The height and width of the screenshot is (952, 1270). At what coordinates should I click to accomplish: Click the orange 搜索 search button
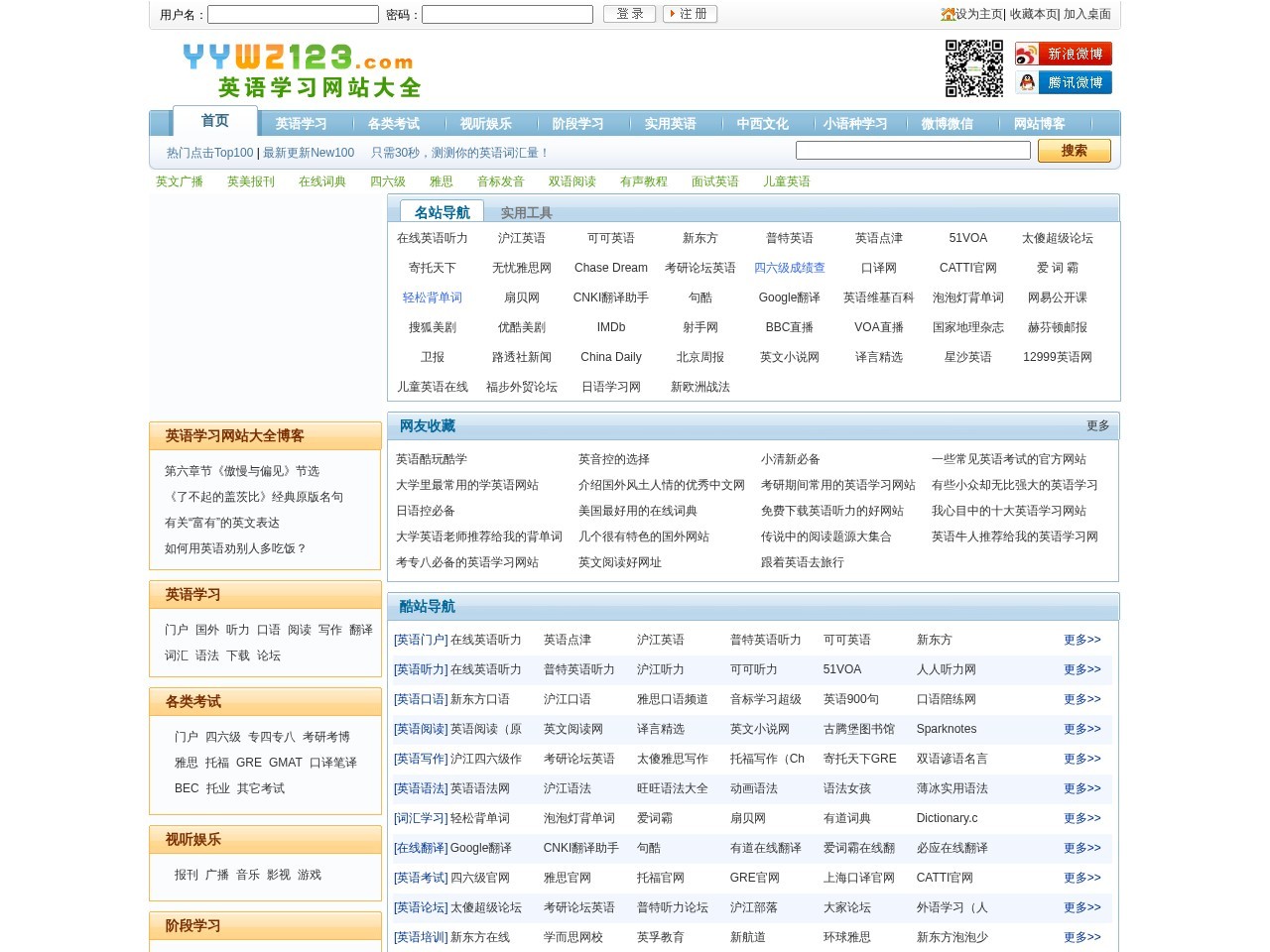[x=1074, y=151]
